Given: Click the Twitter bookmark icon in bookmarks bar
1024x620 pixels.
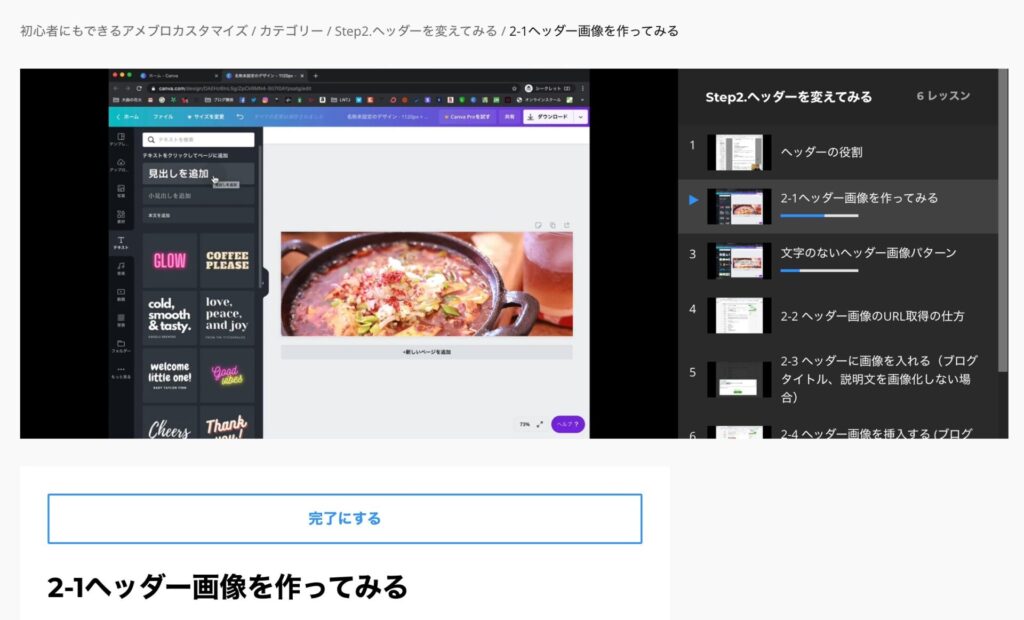Looking at the screenshot, I should (253, 100).
